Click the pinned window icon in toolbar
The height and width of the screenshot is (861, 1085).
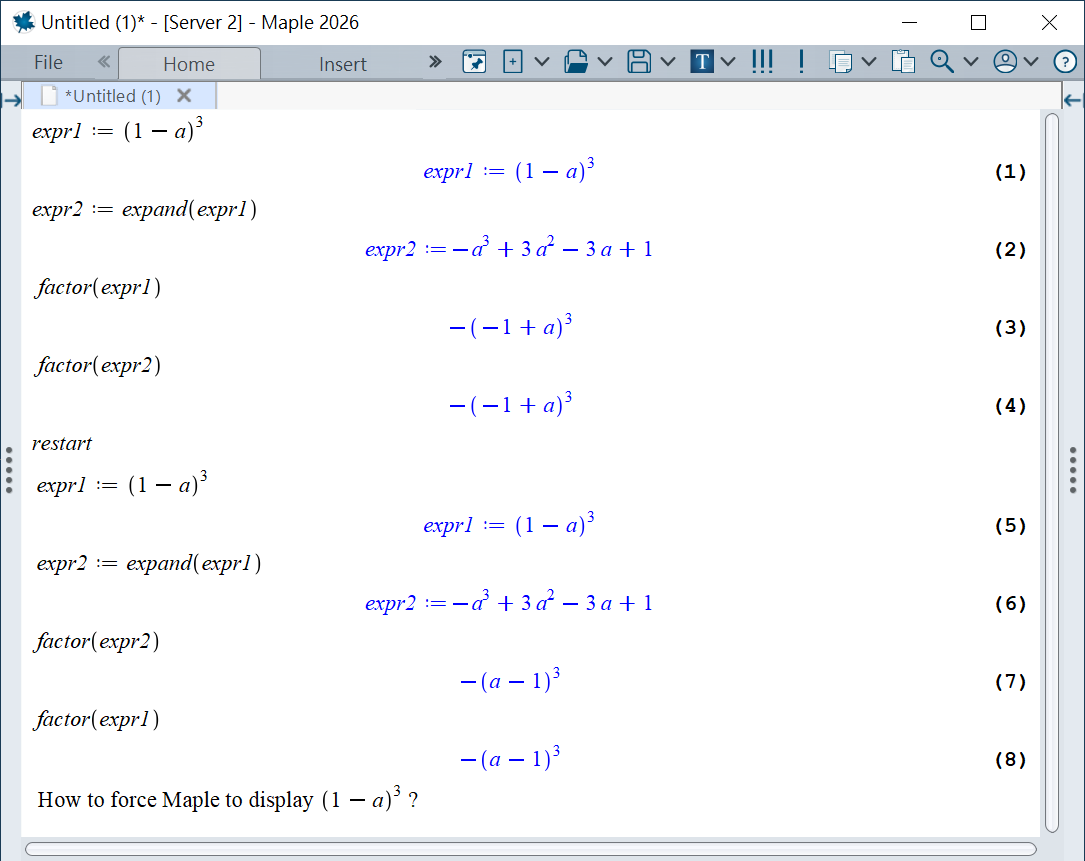click(474, 62)
